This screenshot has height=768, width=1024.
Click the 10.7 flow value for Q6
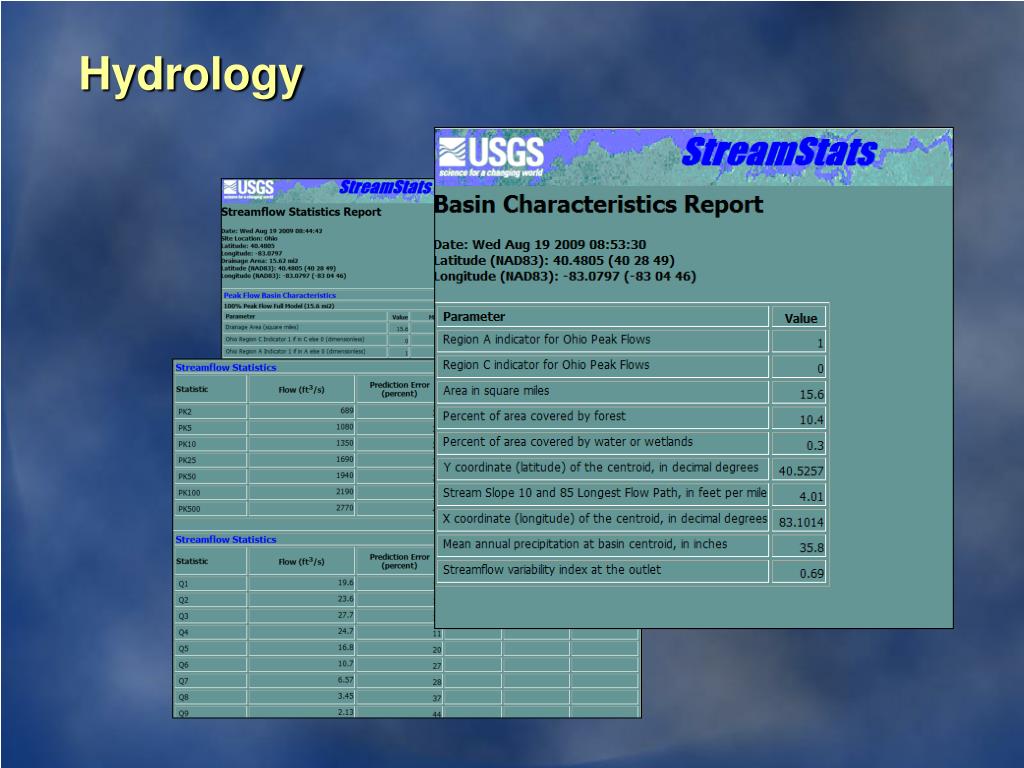tap(301, 664)
